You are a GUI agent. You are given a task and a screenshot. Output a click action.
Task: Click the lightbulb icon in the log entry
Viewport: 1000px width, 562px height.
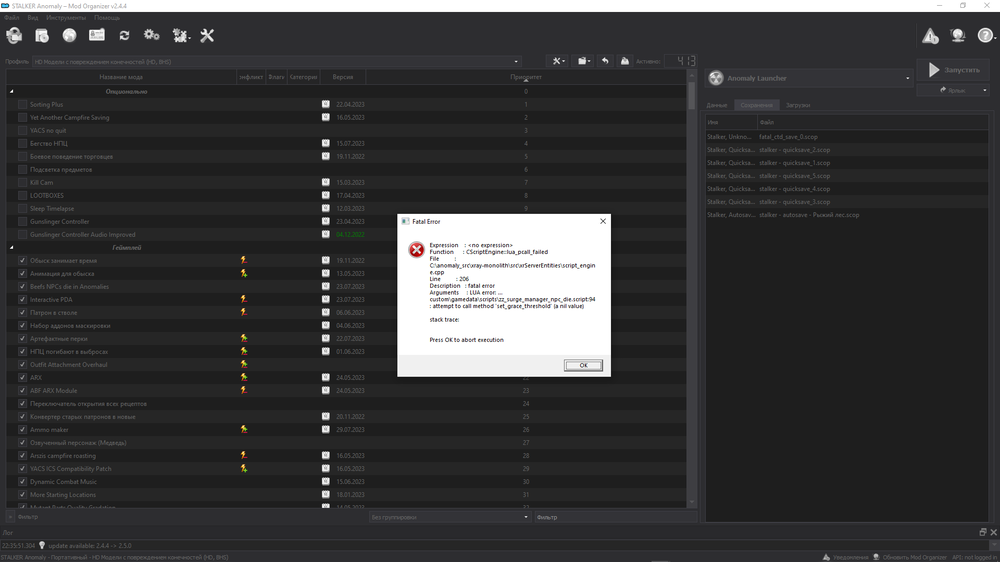pos(42,545)
